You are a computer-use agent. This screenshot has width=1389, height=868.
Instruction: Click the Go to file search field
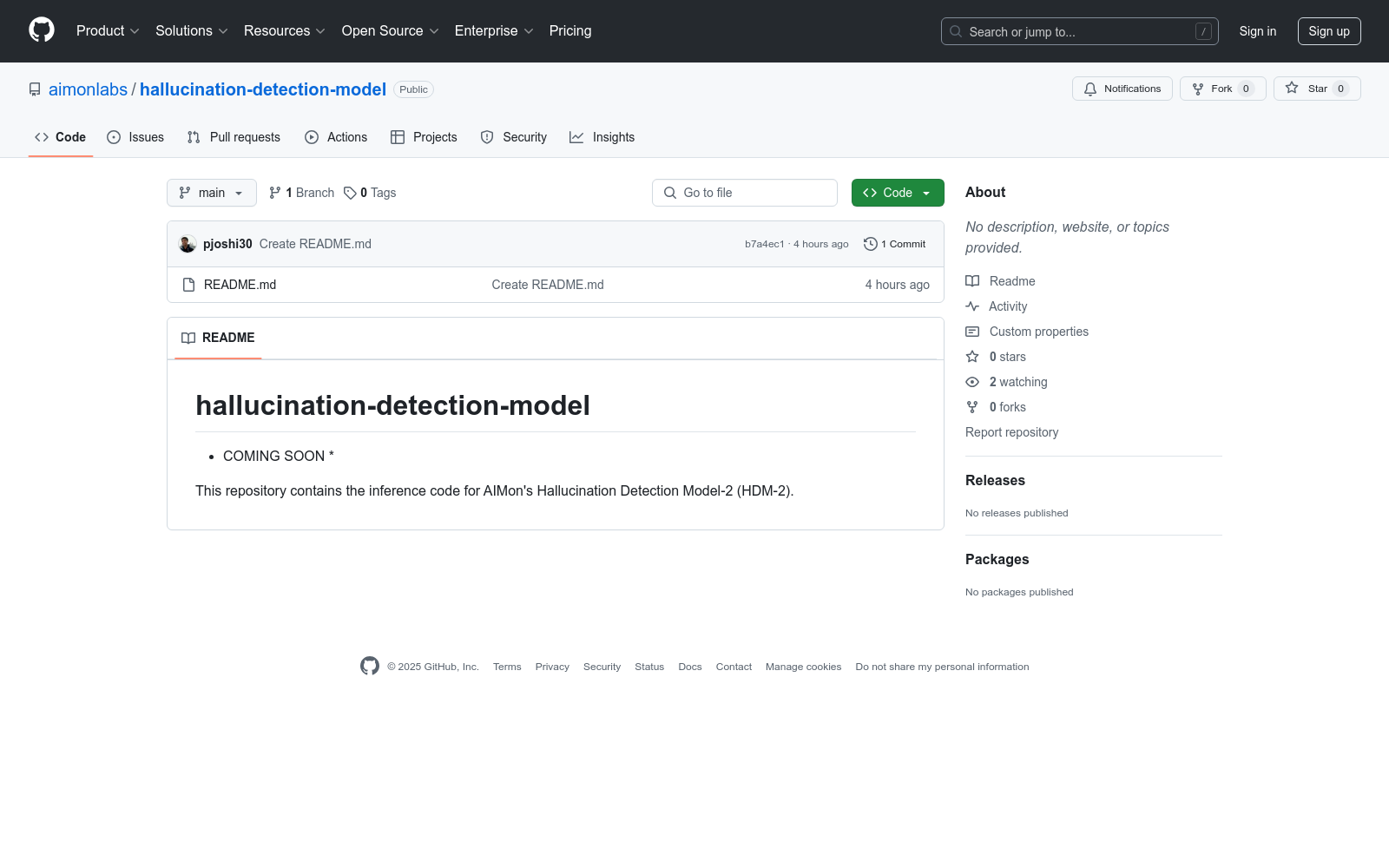click(745, 193)
